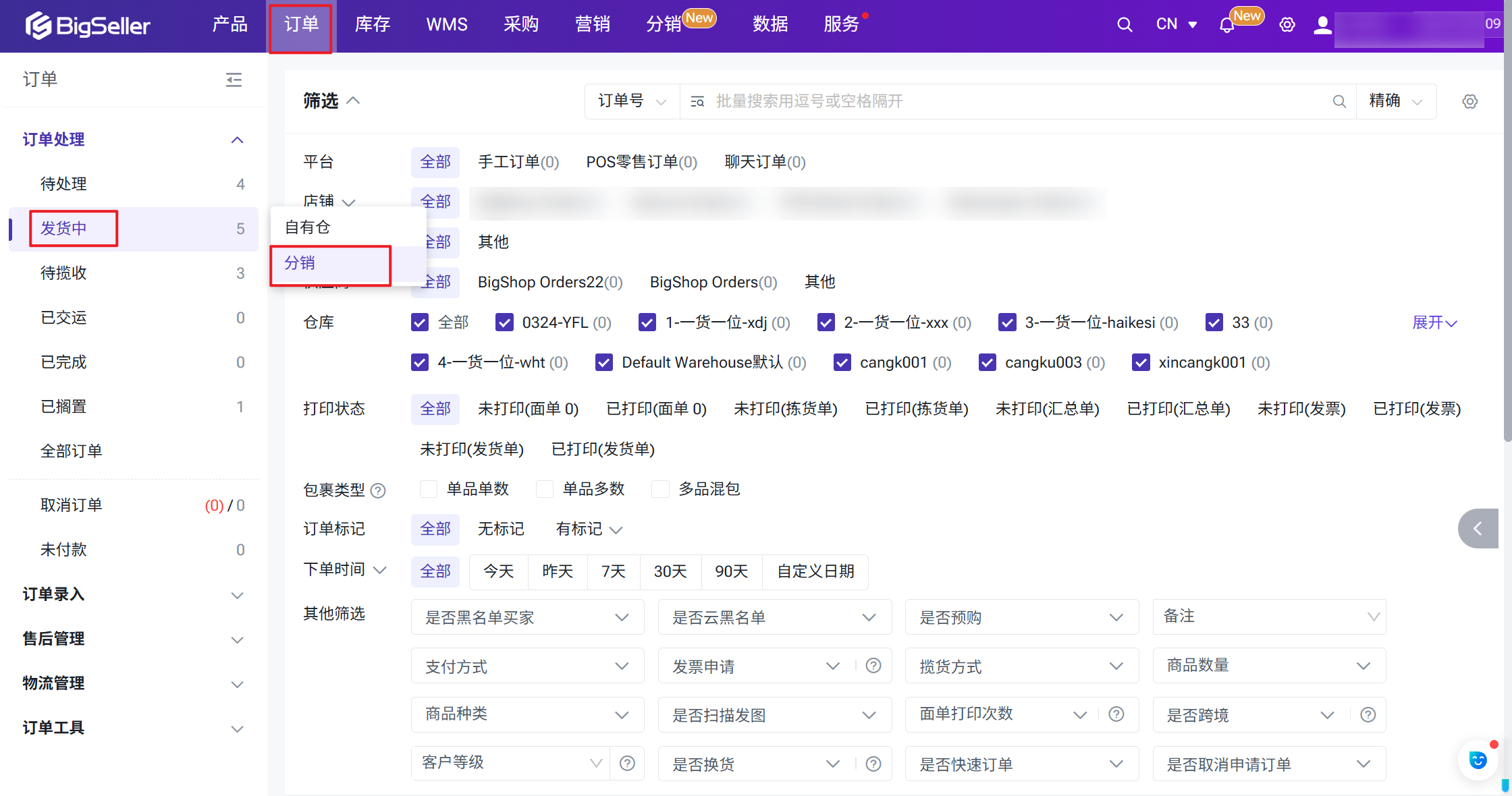Select 分销 in the popup menu
The width and height of the screenshot is (1512, 796).
[300, 263]
